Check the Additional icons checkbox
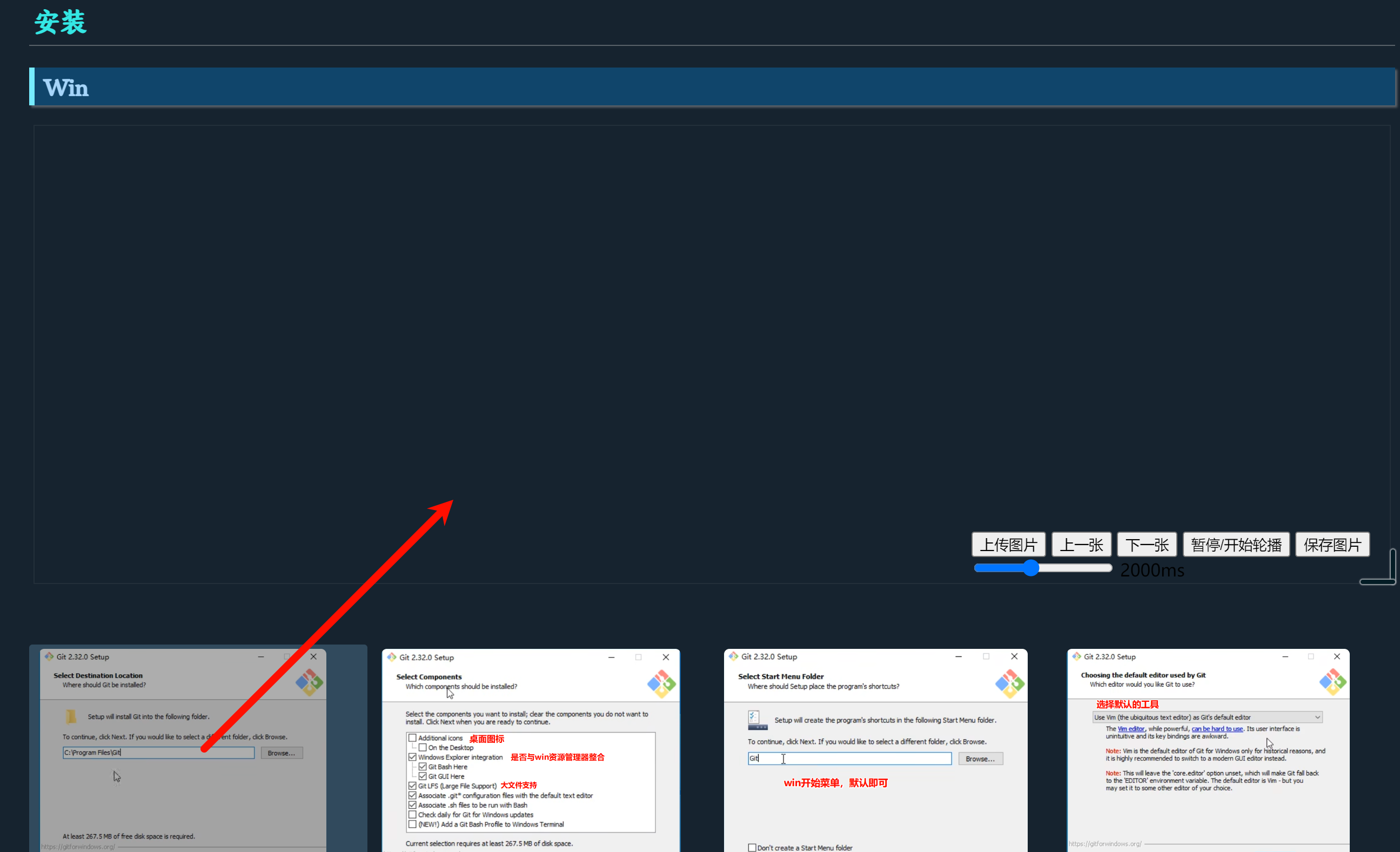1400x852 pixels. click(x=412, y=738)
